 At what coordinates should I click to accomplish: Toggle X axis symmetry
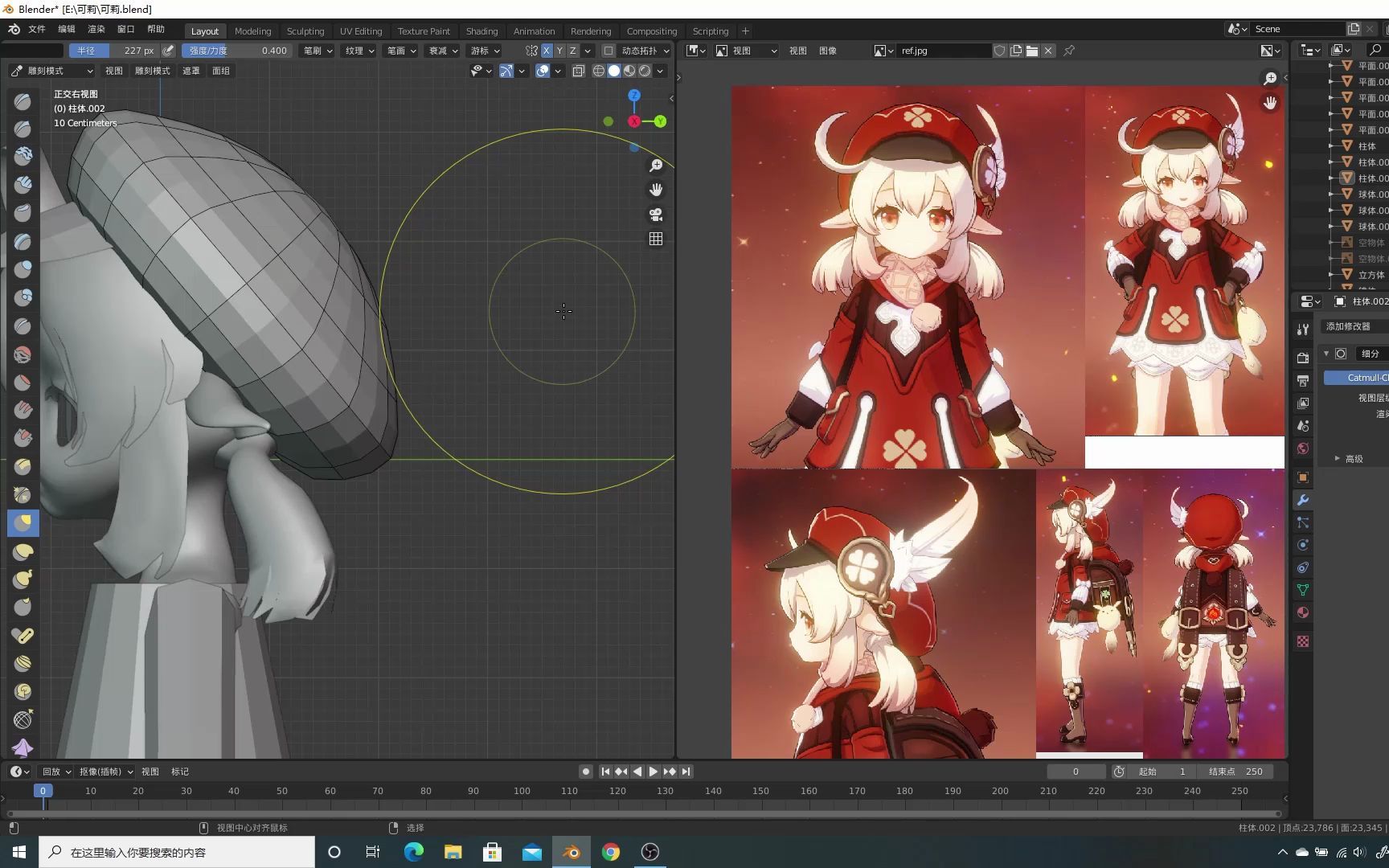pyautogui.click(x=547, y=51)
